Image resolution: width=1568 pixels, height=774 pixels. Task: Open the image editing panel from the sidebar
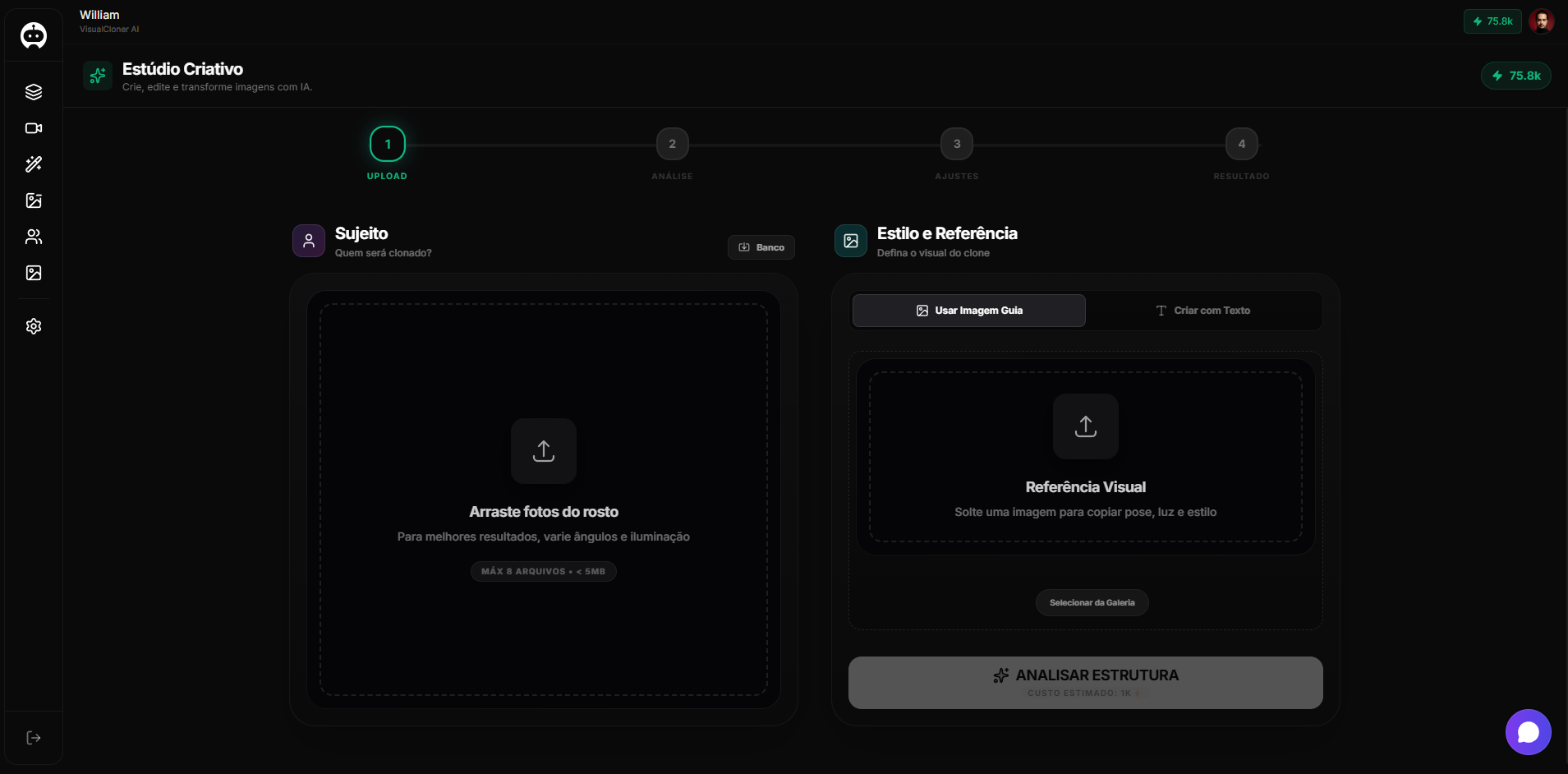coord(33,200)
